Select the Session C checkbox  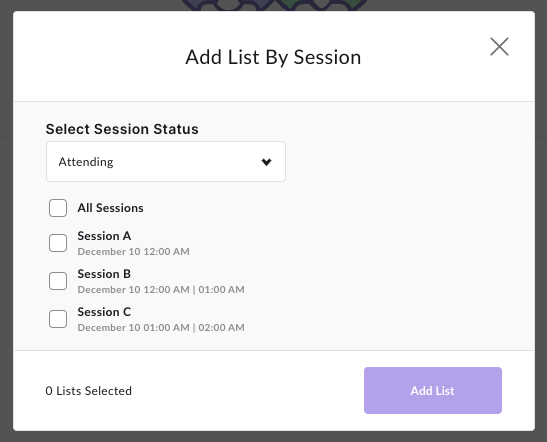(x=58, y=319)
